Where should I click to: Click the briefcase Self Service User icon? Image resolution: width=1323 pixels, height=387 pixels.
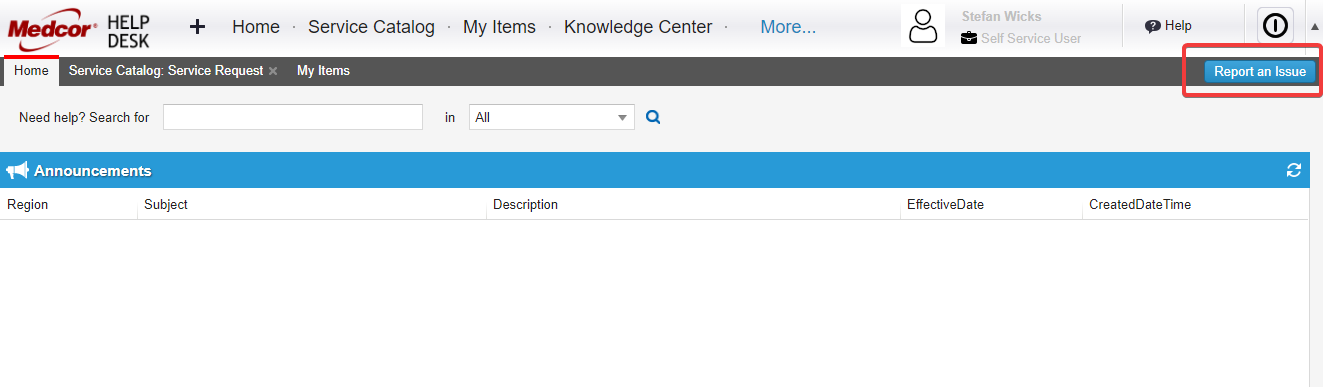[x=968, y=38]
